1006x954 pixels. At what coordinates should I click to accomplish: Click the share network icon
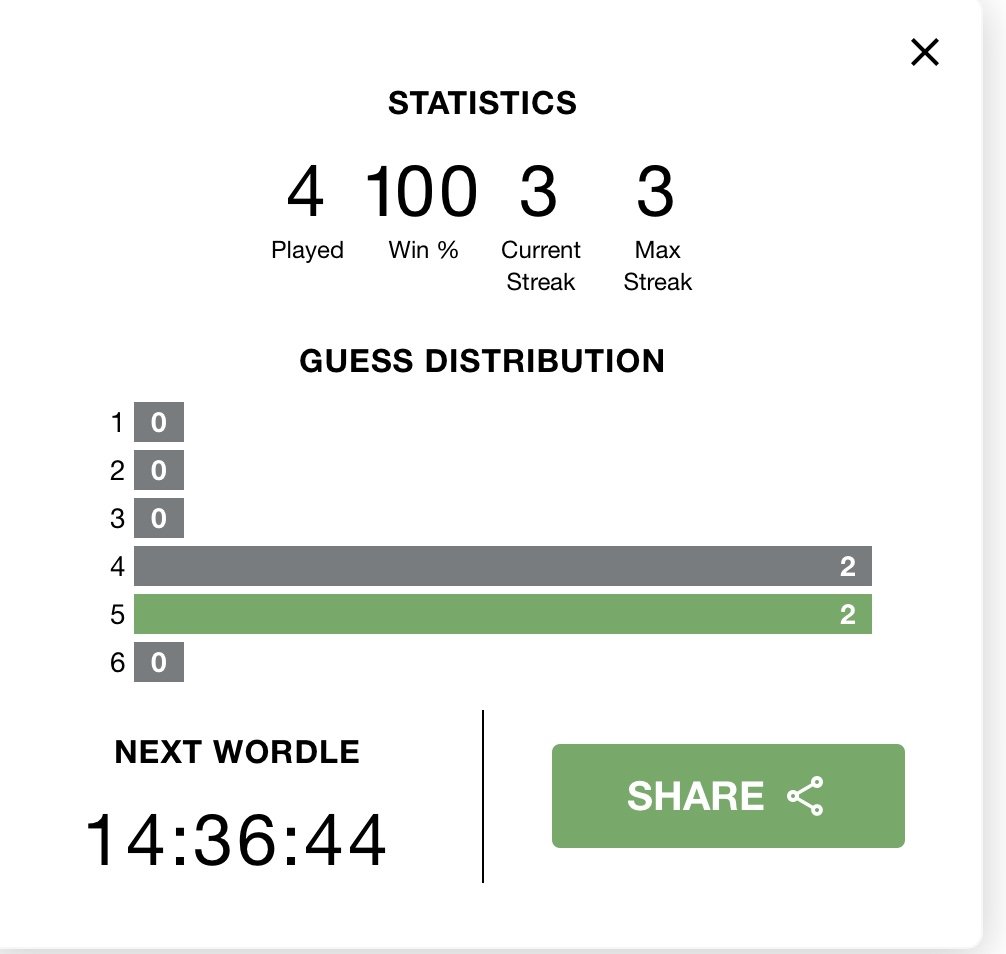[805, 796]
